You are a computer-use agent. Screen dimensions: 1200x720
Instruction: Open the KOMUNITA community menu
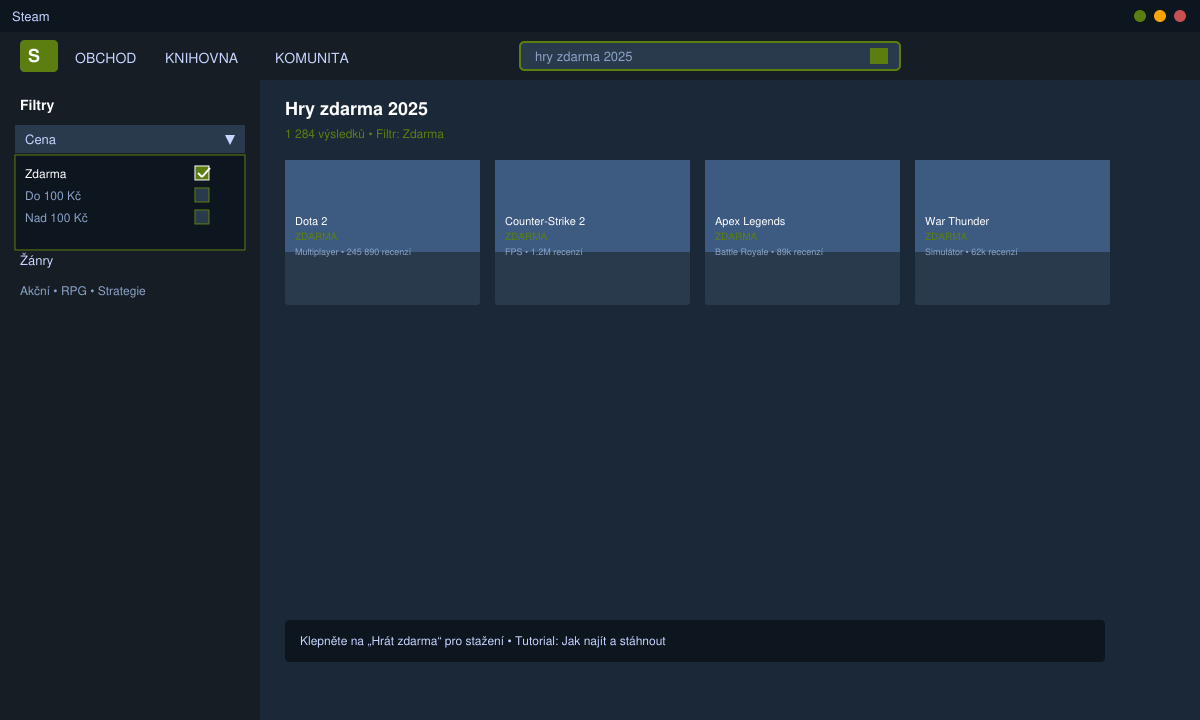tap(312, 58)
